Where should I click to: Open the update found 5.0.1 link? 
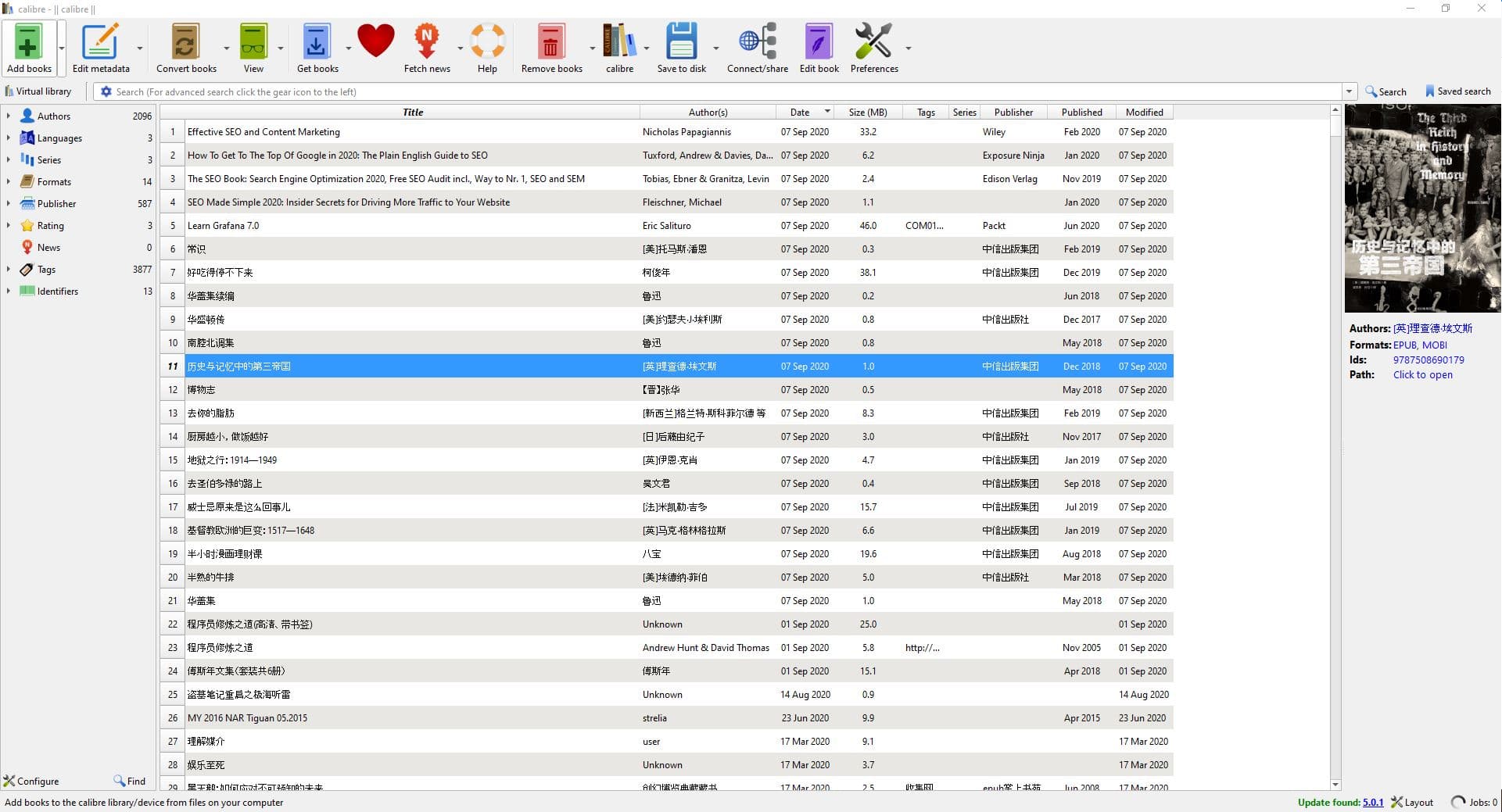pos(1372,802)
